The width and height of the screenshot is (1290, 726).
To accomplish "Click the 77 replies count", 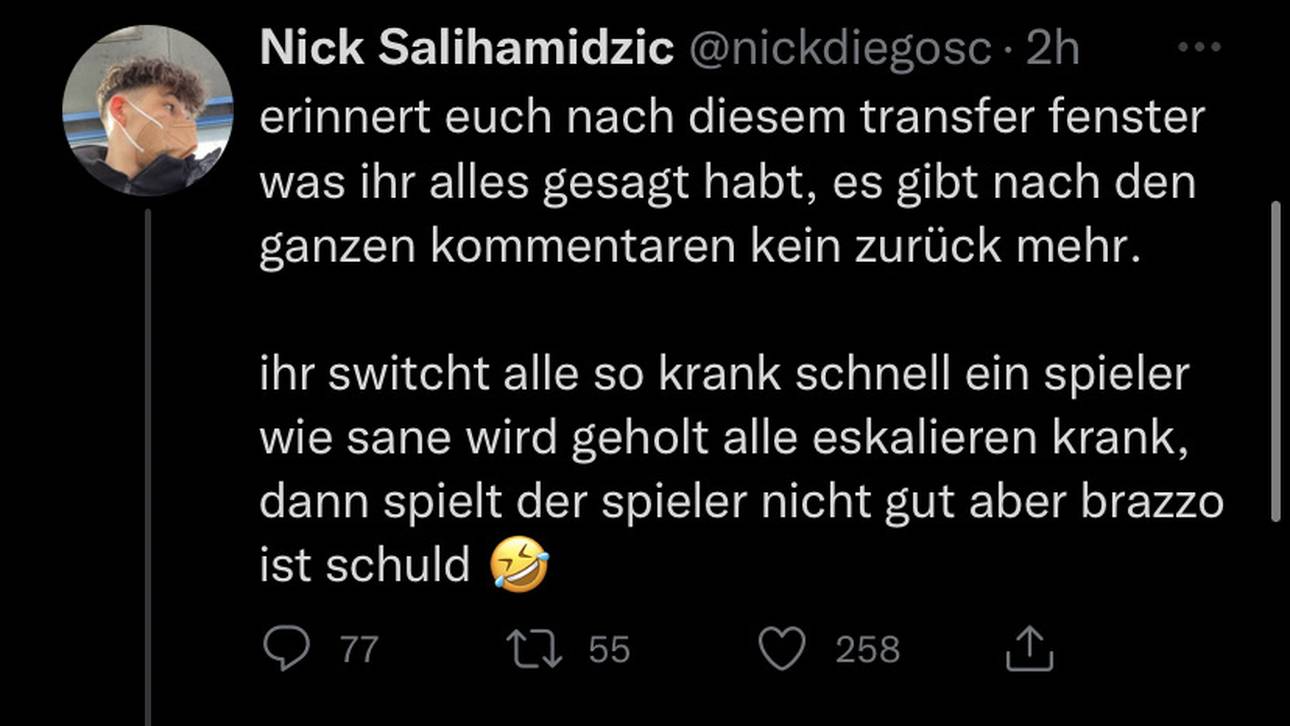I will 359,651.
